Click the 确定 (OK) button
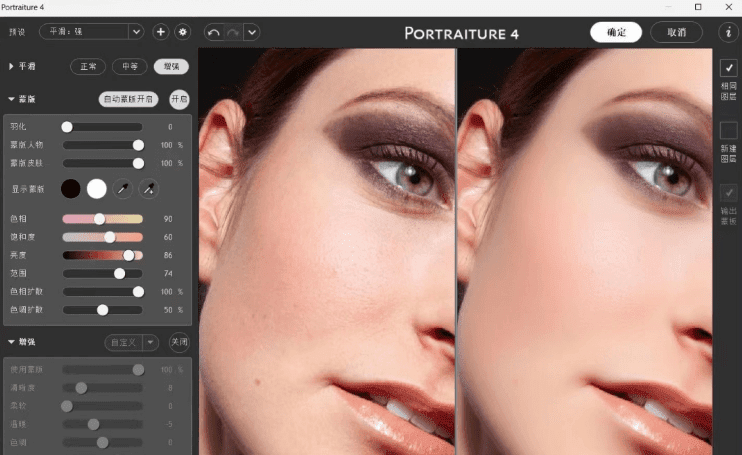This screenshot has height=455, width=742. click(x=616, y=32)
